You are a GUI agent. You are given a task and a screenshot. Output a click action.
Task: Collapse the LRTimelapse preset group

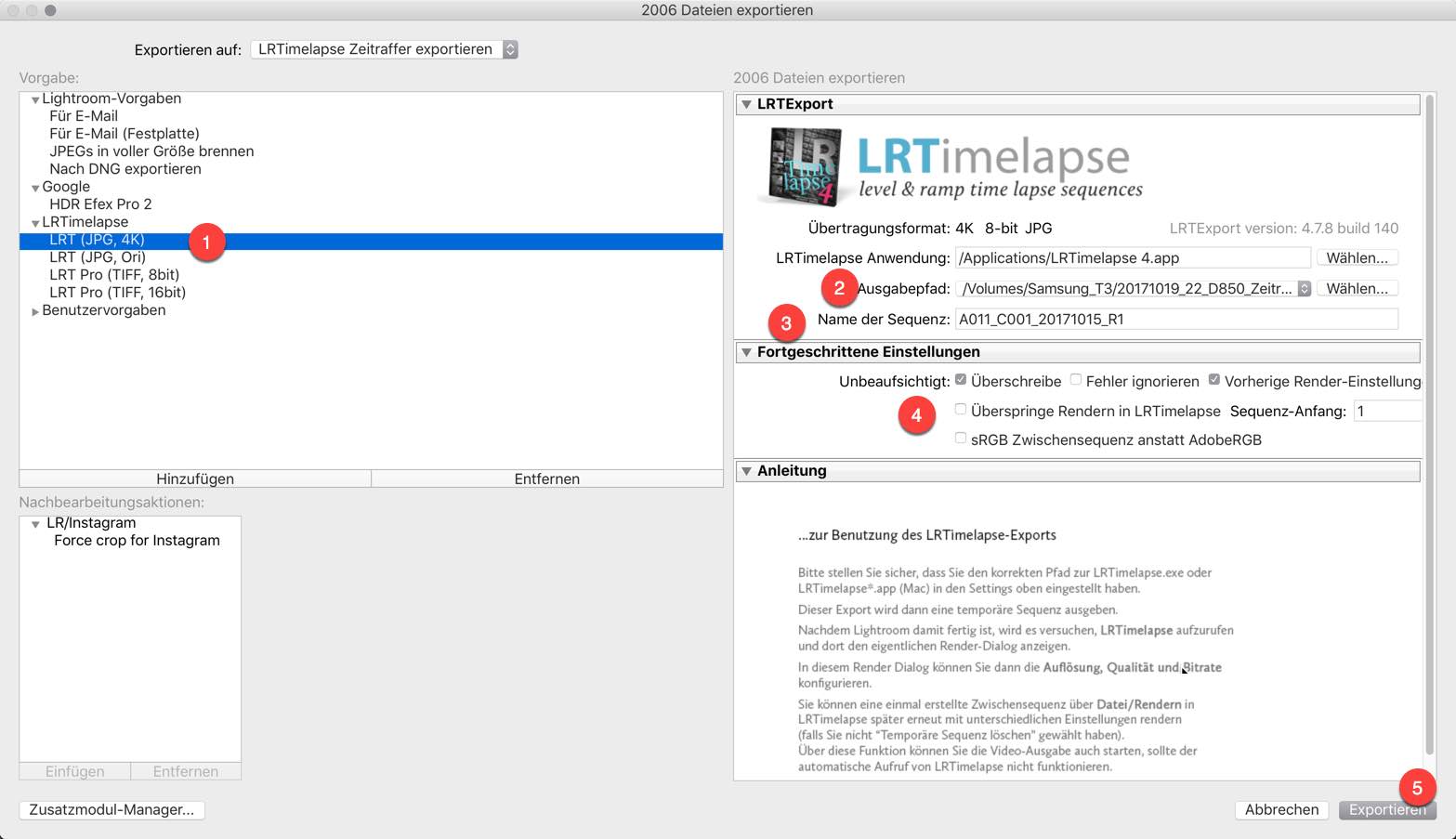coord(35,223)
